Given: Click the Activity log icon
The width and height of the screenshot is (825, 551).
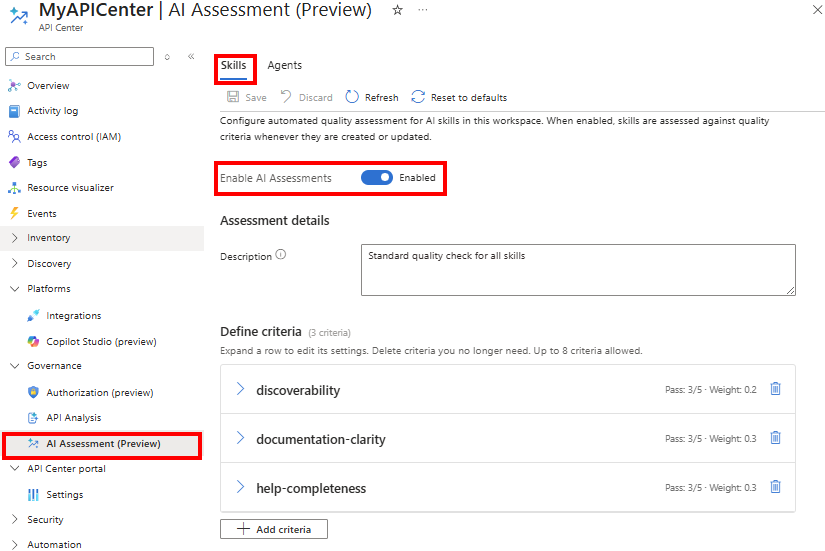Looking at the screenshot, I should [14, 111].
